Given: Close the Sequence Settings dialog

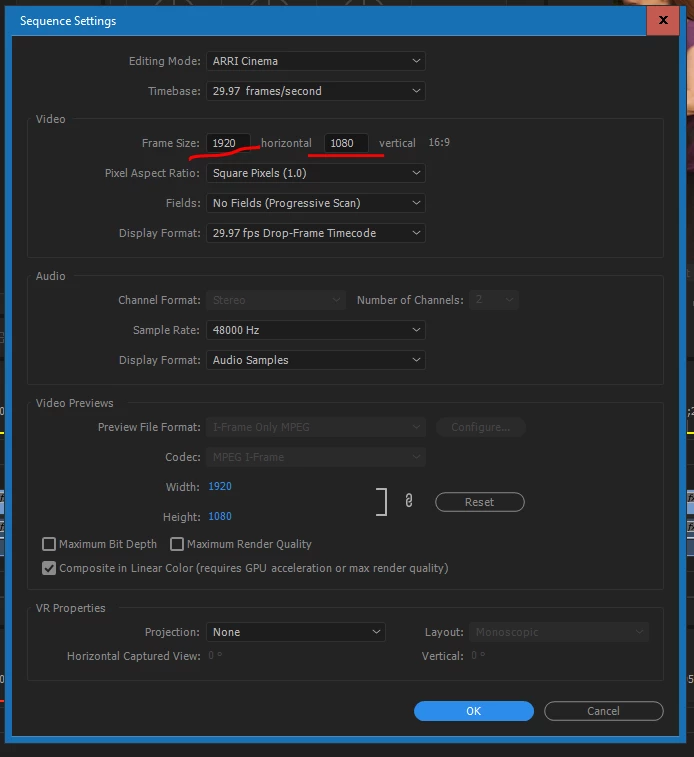Looking at the screenshot, I should pyautogui.click(x=663, y=20).
